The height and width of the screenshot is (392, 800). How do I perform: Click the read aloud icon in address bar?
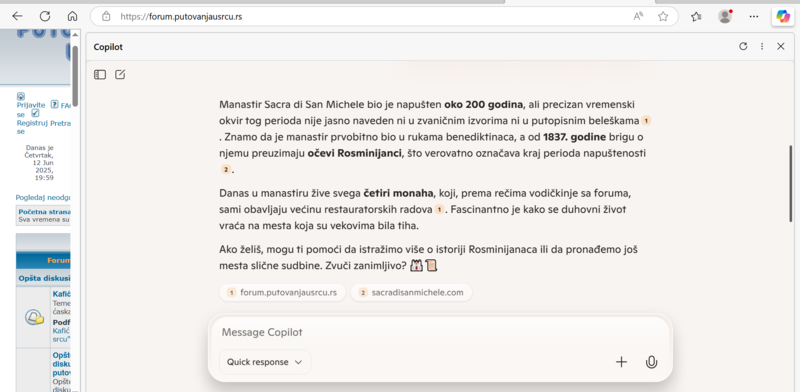point(638,16)
